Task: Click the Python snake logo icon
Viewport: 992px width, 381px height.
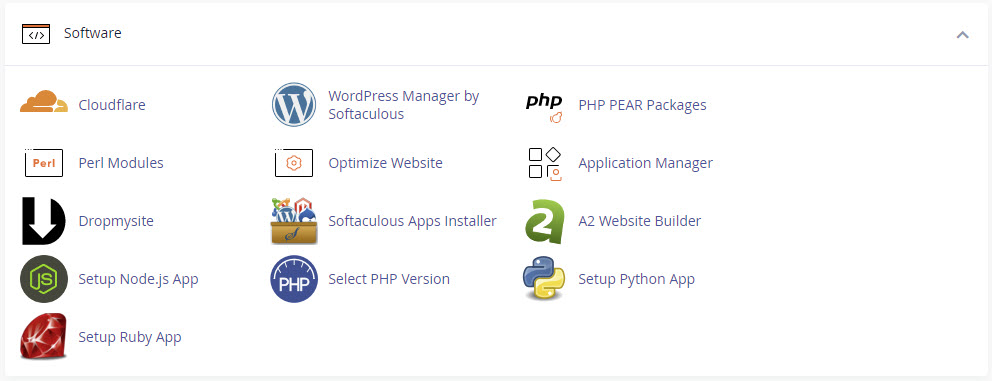Action: pyautogui.click(x=544, y=278)
